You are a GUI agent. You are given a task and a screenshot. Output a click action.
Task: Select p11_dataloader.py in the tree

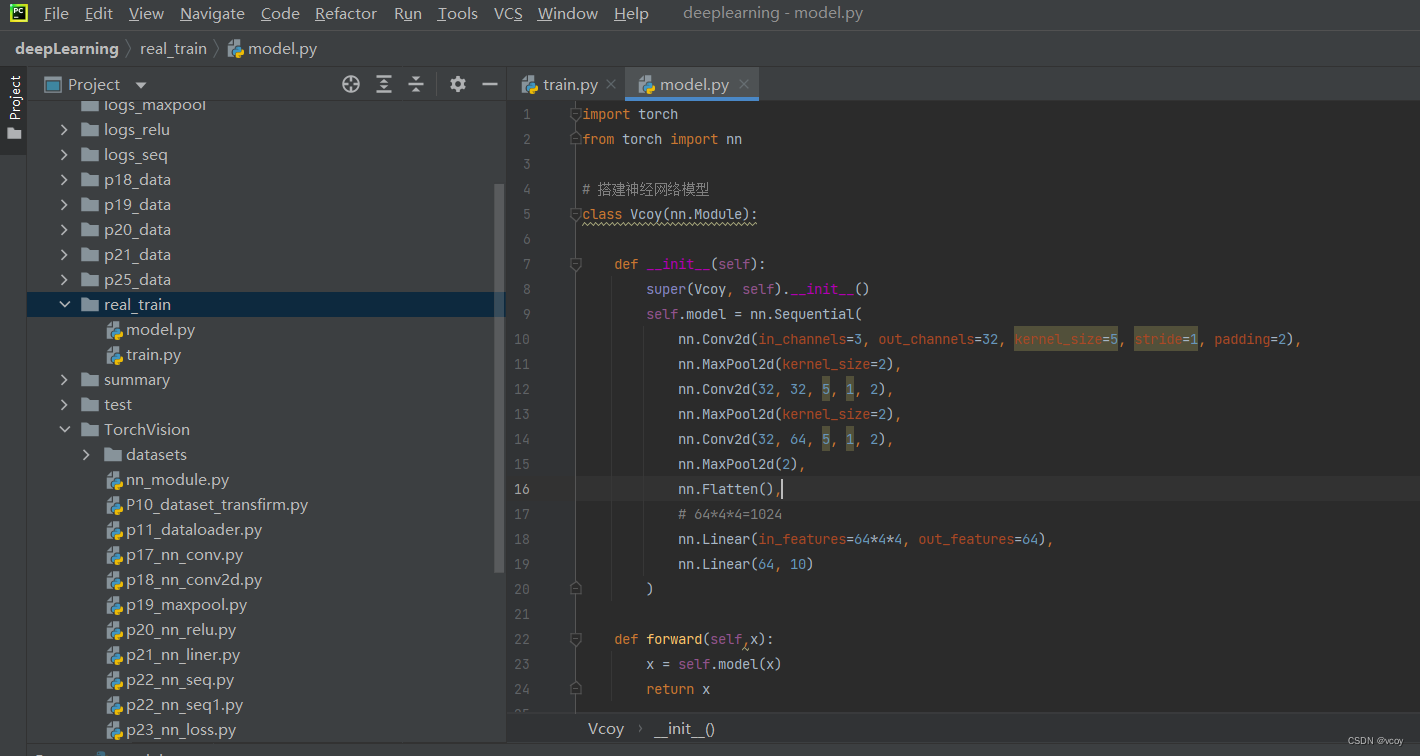pyautogui.click(x=194, y=530)
